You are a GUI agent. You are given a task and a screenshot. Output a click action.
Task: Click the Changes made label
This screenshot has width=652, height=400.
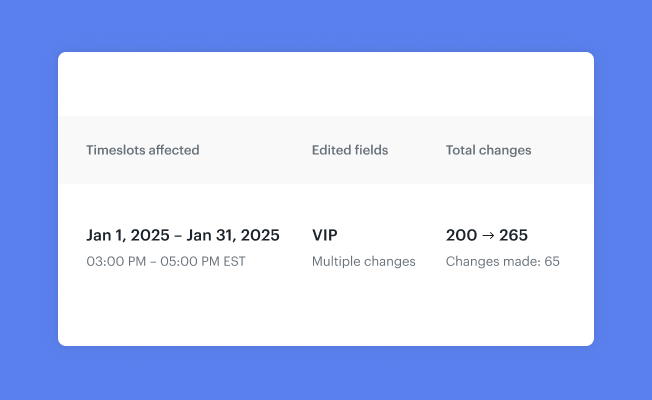[493, 262]
